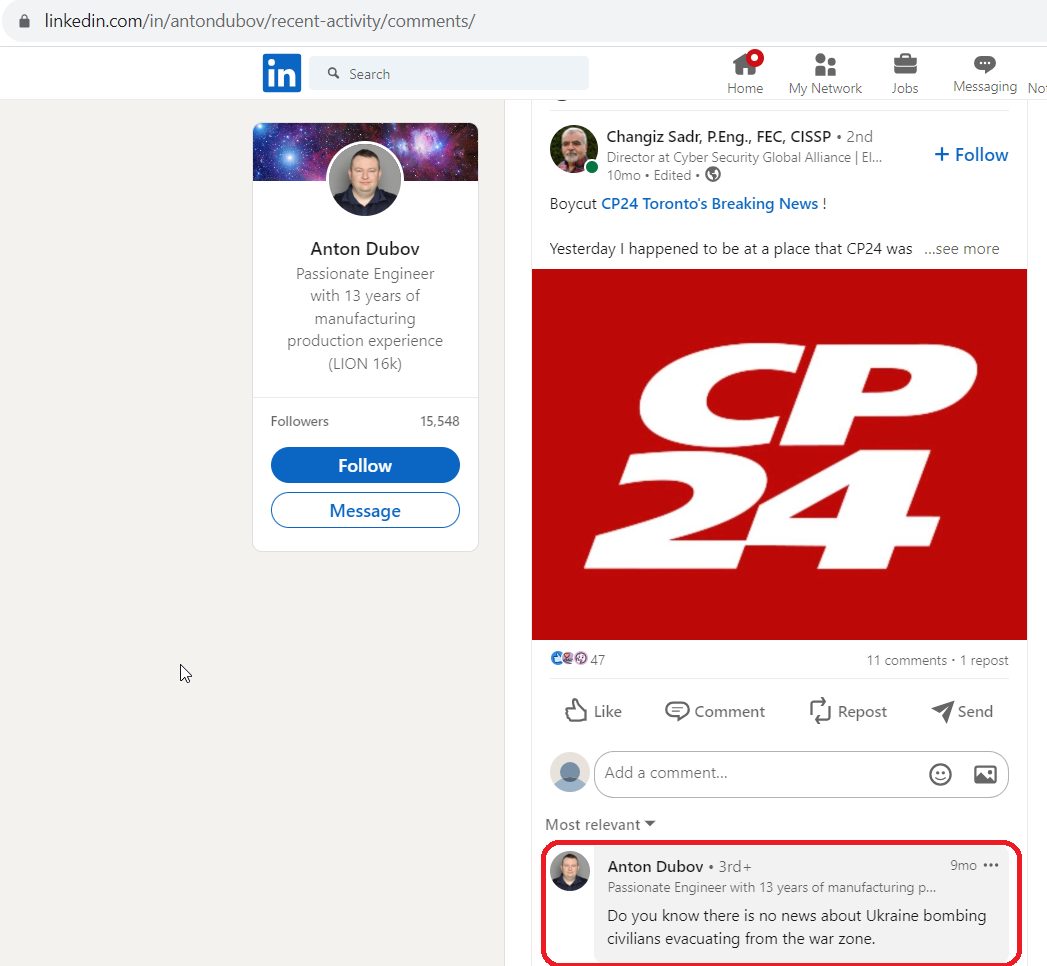Click the Send paper plane icon
The width and height of the screenshot is (1047, 966).
pos(942,711)
